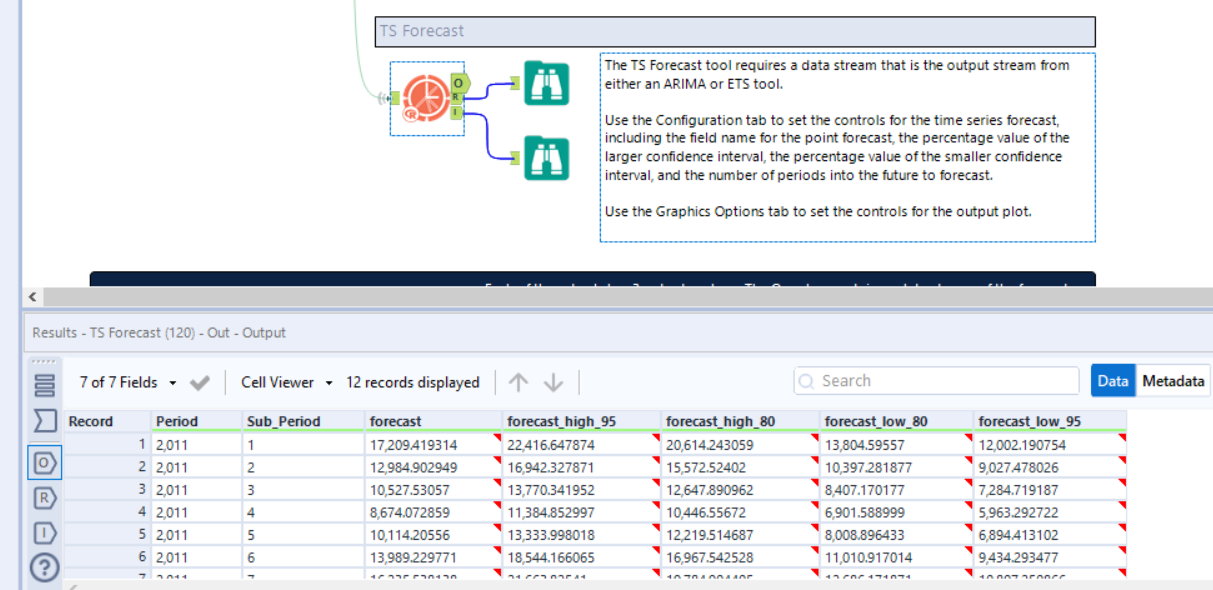This screenshot has width=1213, height=590.
Task: Select the TS Forecast tool on the canvas
Action: click(425, 95)
